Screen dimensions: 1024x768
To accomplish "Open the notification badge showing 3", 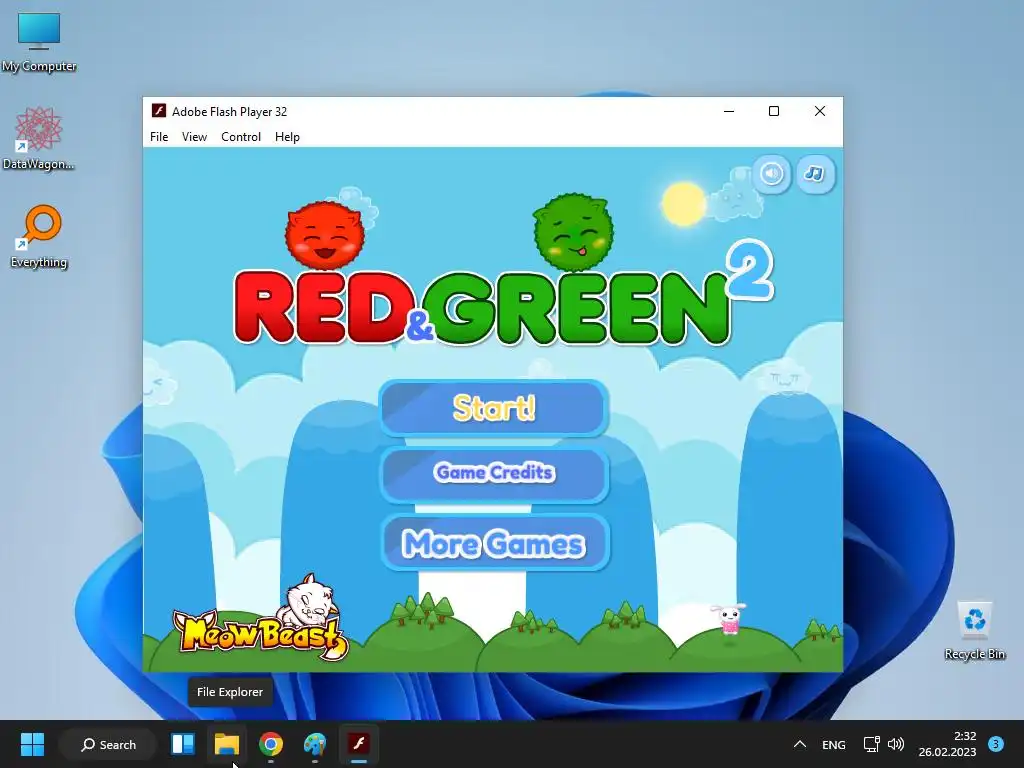I will pos(996,744).
